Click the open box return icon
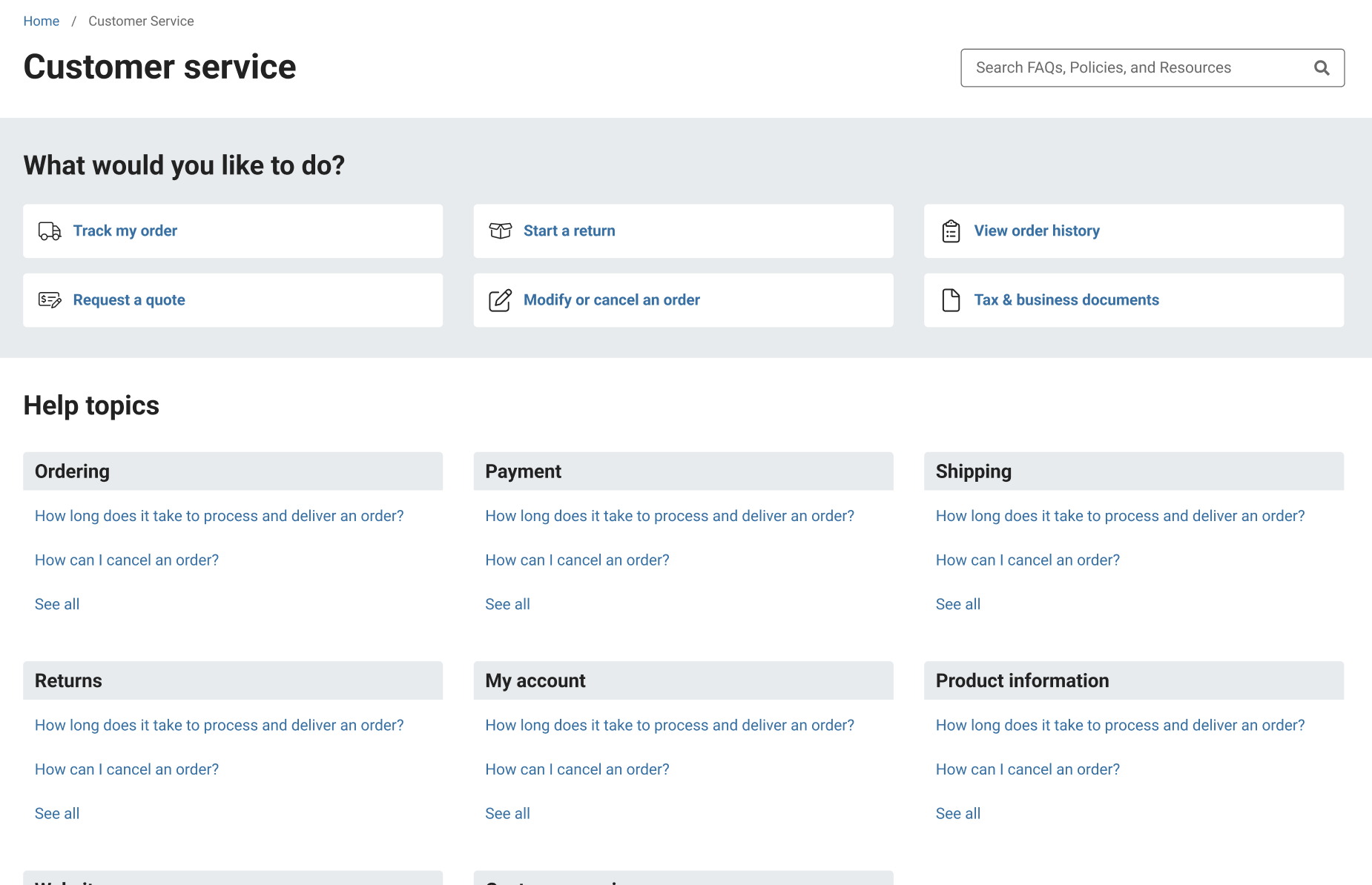This screenshot has height=885, width=1372. coord(501,231)
